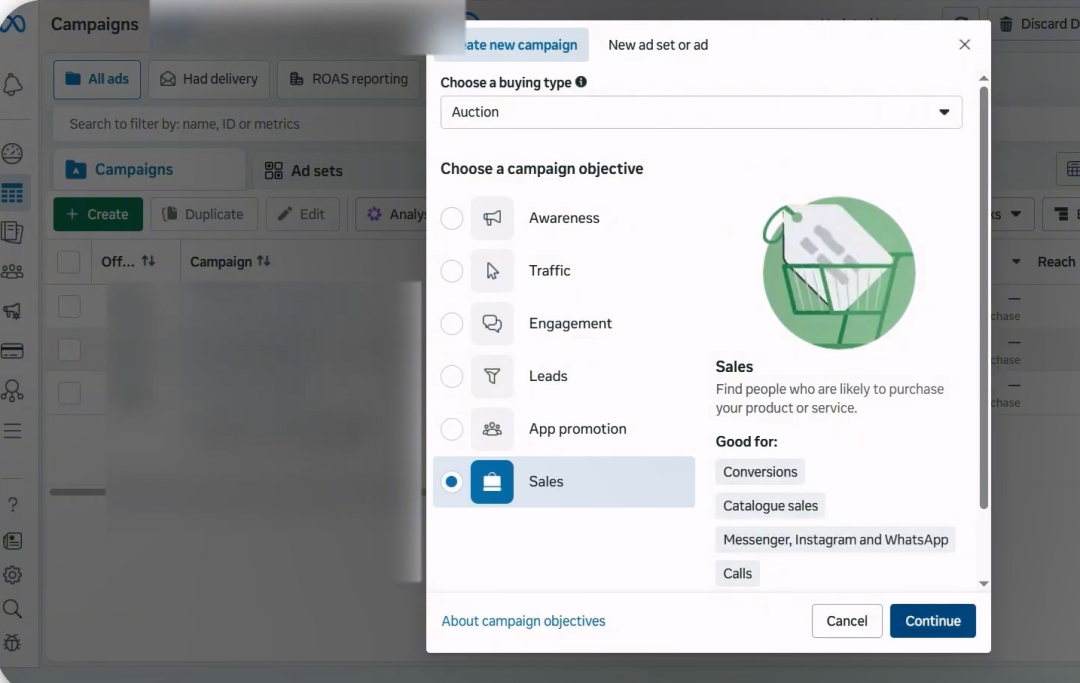Image resolution: width=1080 pixels, height=683 pixels.
Task: Click the Search magnifier icon in sidebar
Action: pos(12,609)
